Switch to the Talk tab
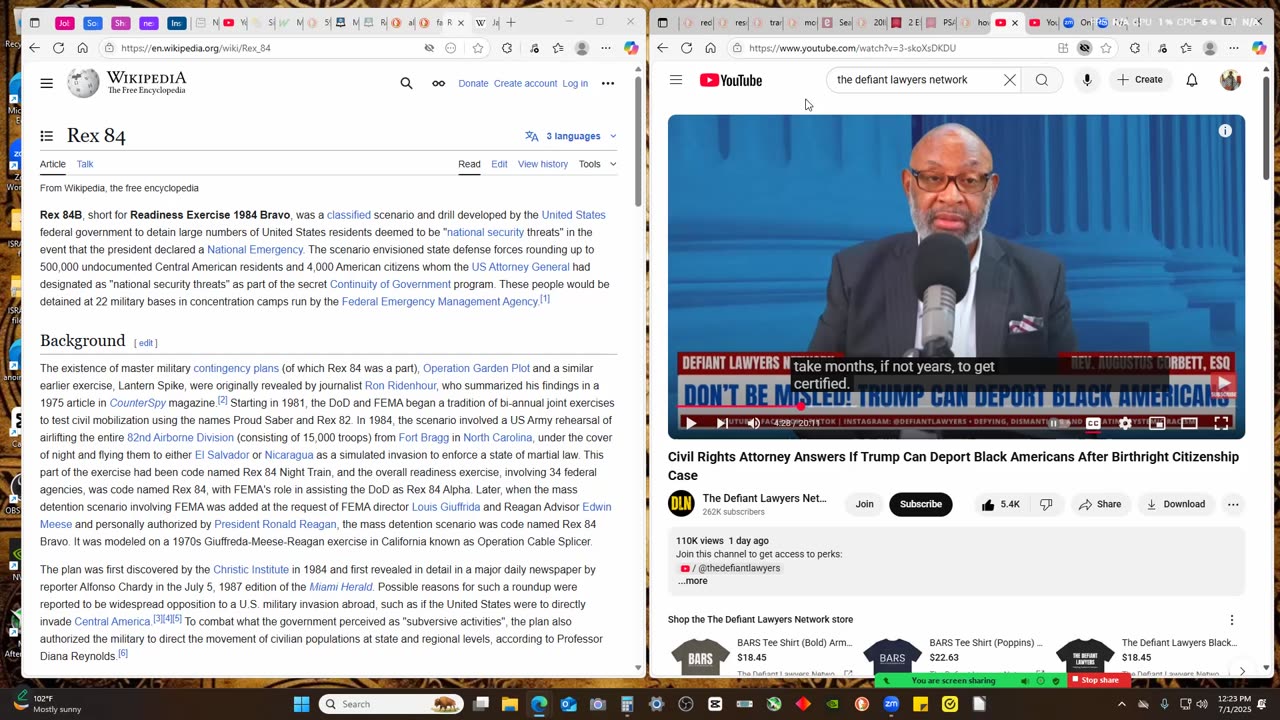The width and height of the screenshot is (1280, 720). (85, 164)
